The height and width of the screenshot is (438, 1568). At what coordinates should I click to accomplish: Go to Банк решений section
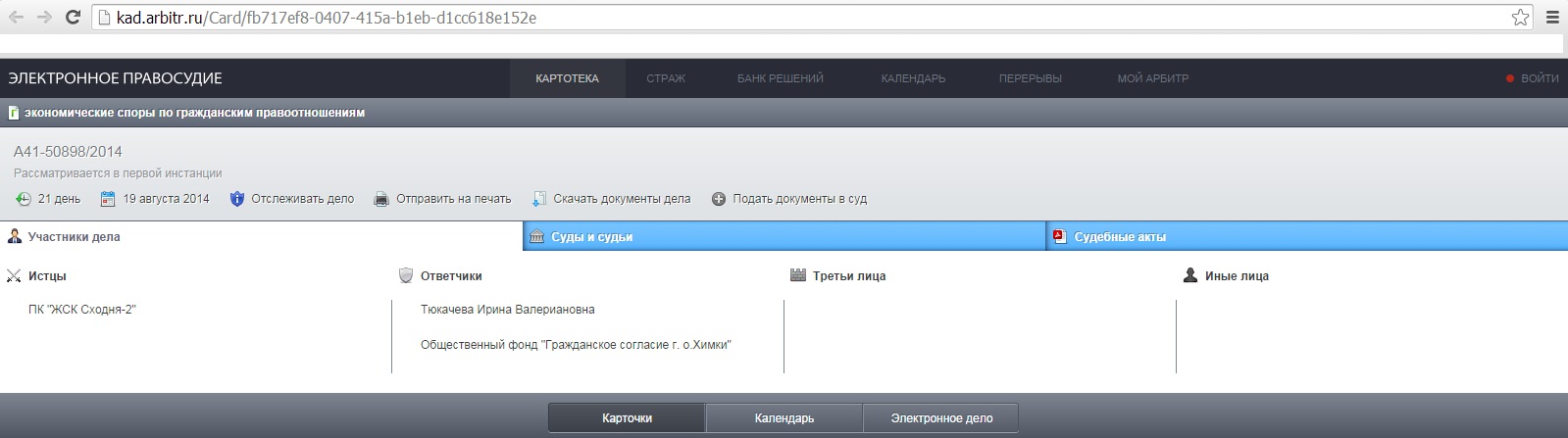[780, 78]
